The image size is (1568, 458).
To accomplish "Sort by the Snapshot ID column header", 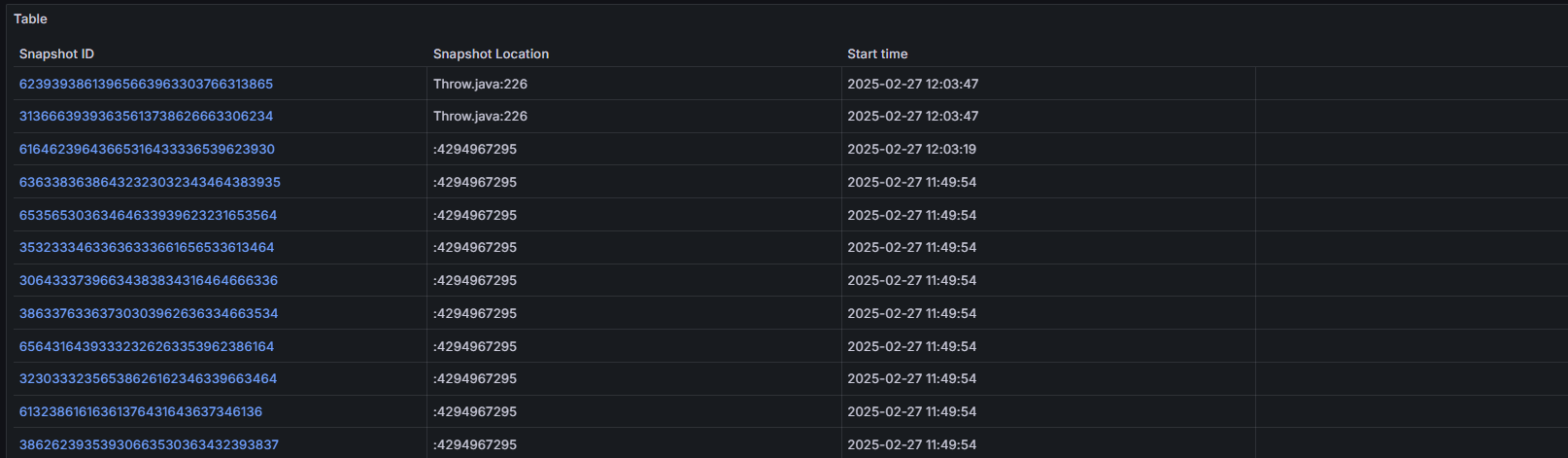I will [x=56, y=54].
